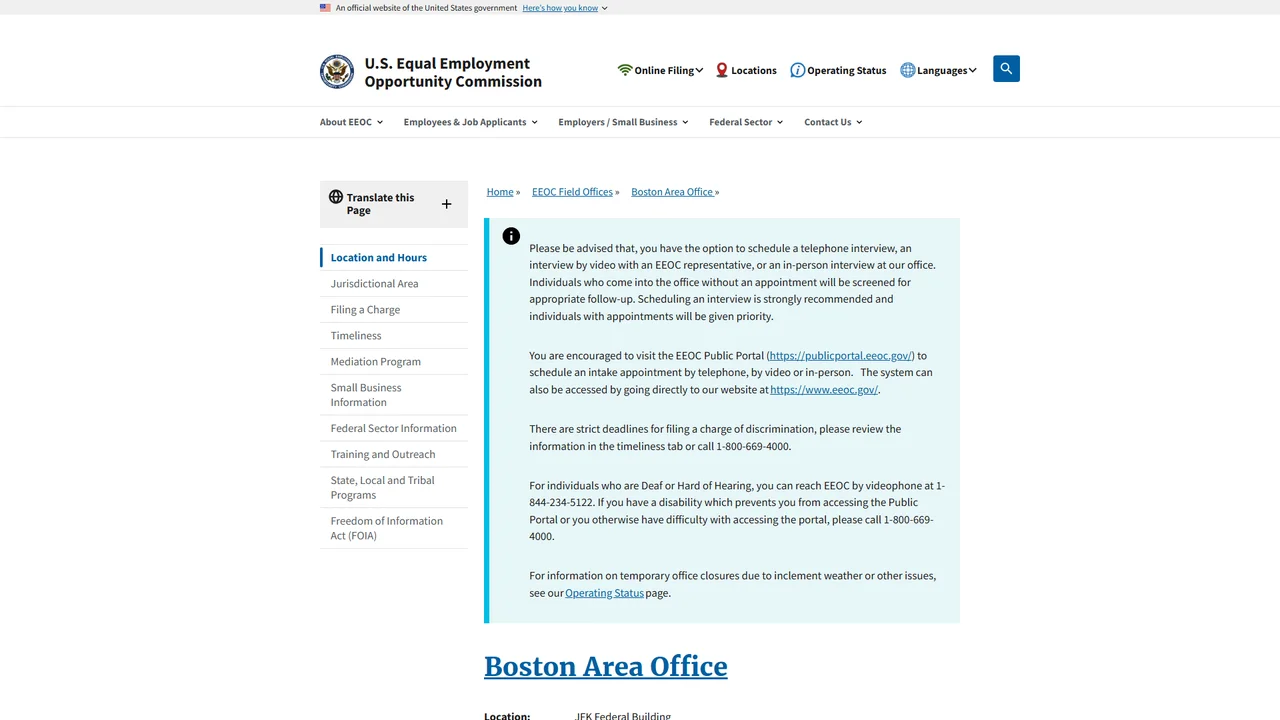
Task: Open the Employers / Small Business menu
Action: (623, 122)
